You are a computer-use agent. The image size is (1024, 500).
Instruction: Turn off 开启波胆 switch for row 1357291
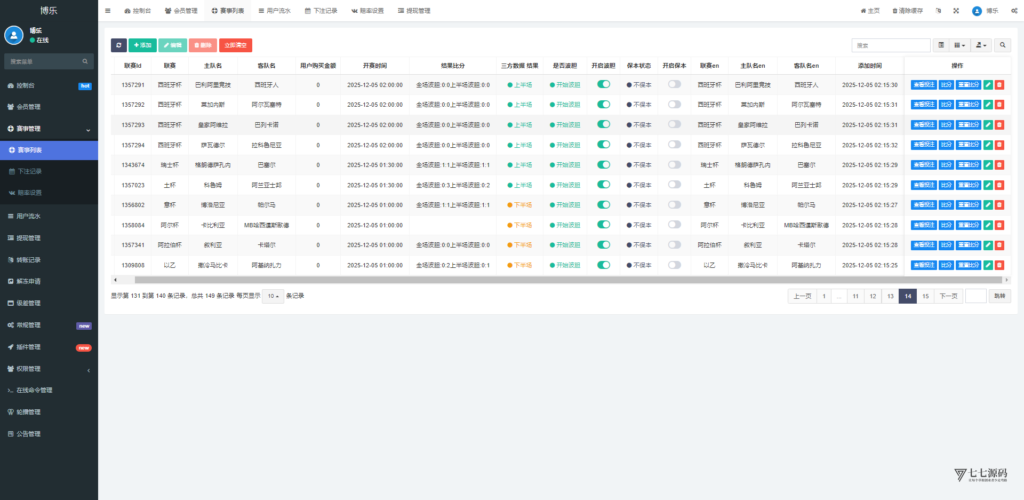[603, 84]
